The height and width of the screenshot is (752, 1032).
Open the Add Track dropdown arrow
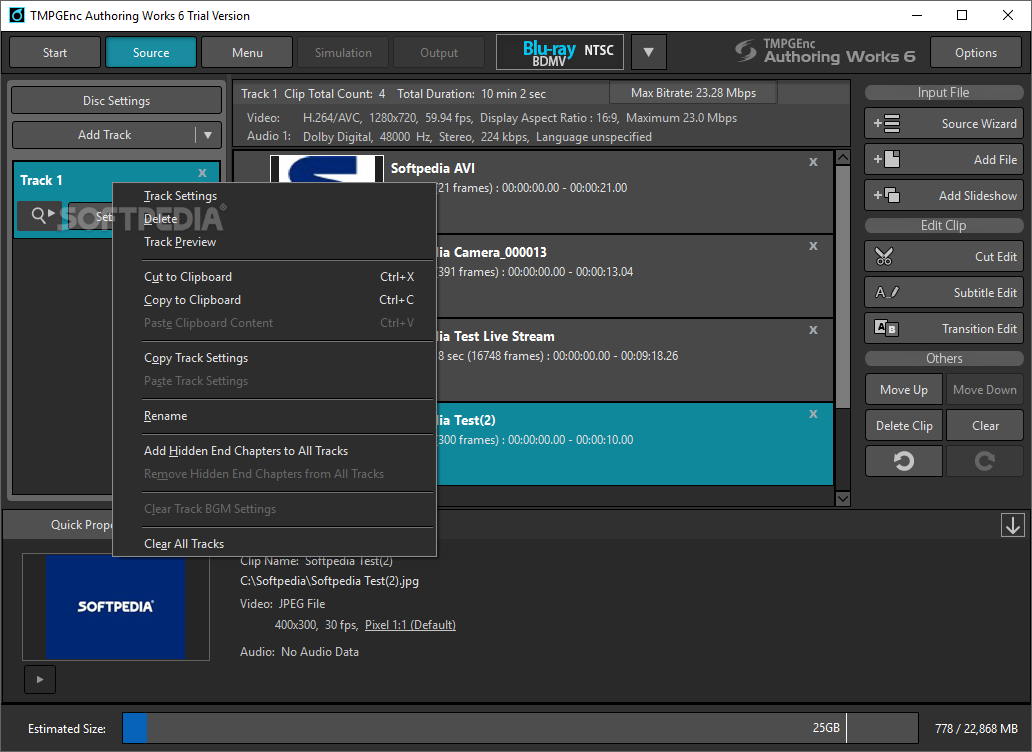(x=208, y=135)
